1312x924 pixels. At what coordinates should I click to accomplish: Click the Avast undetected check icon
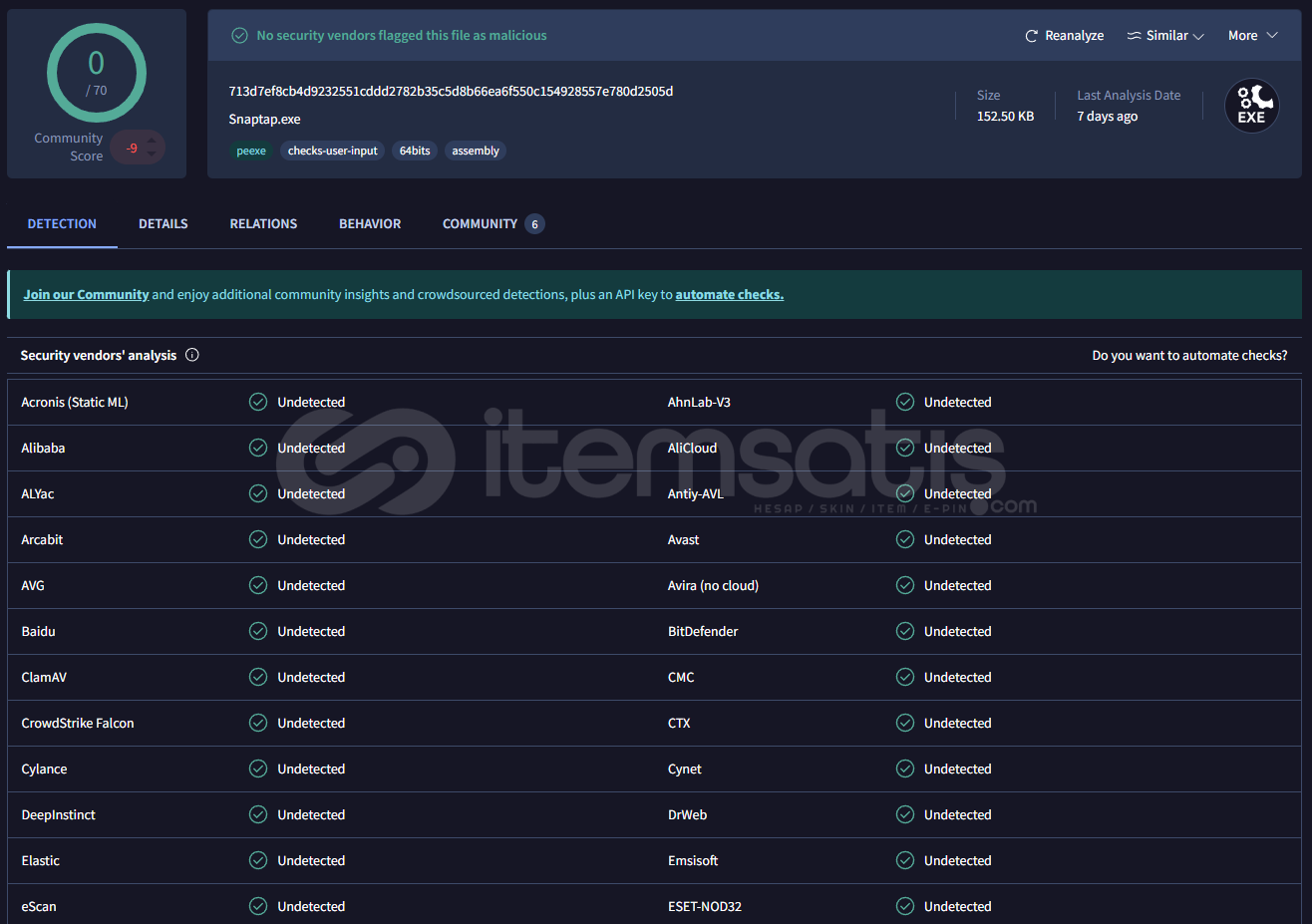coord(905,539)
